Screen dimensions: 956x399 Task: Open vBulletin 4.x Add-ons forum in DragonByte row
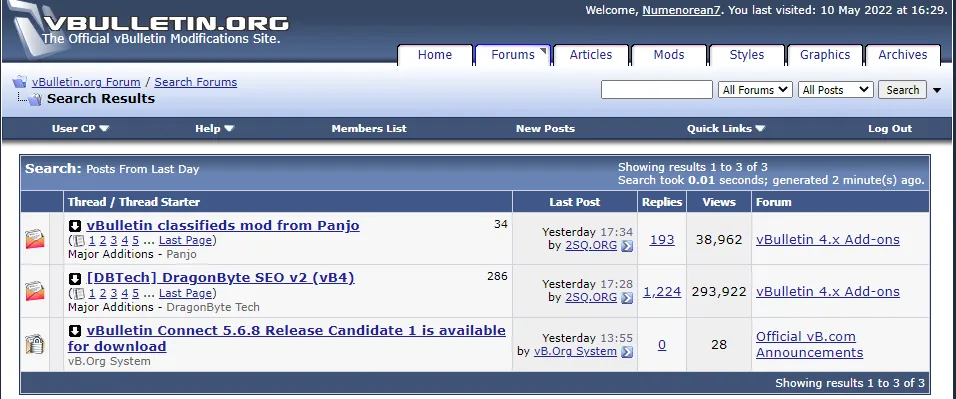coord(828,292)
